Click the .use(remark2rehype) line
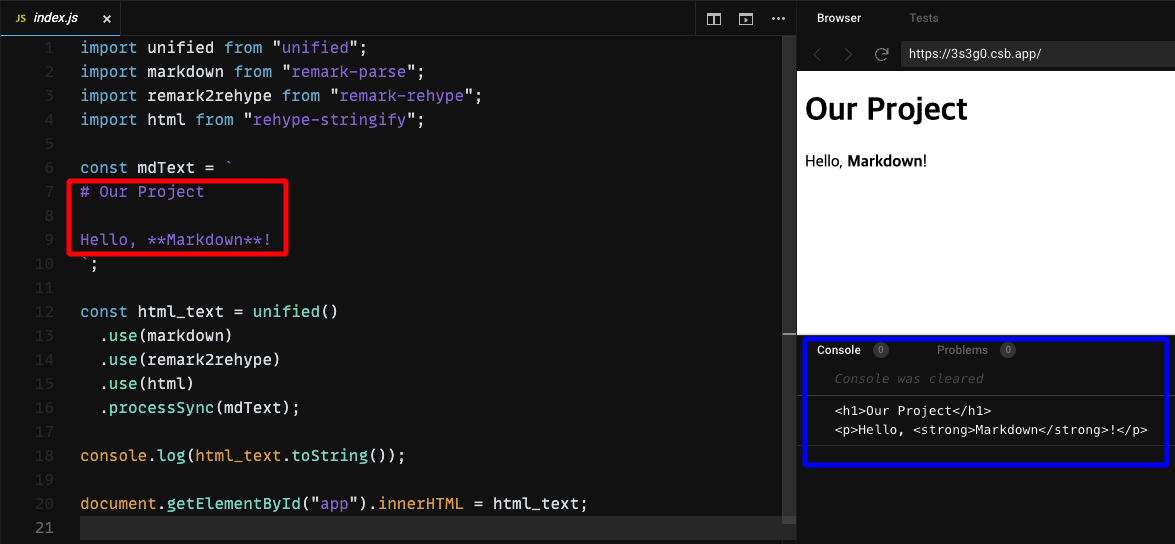This screenshot has height=544, width=1175. point(190,360)
